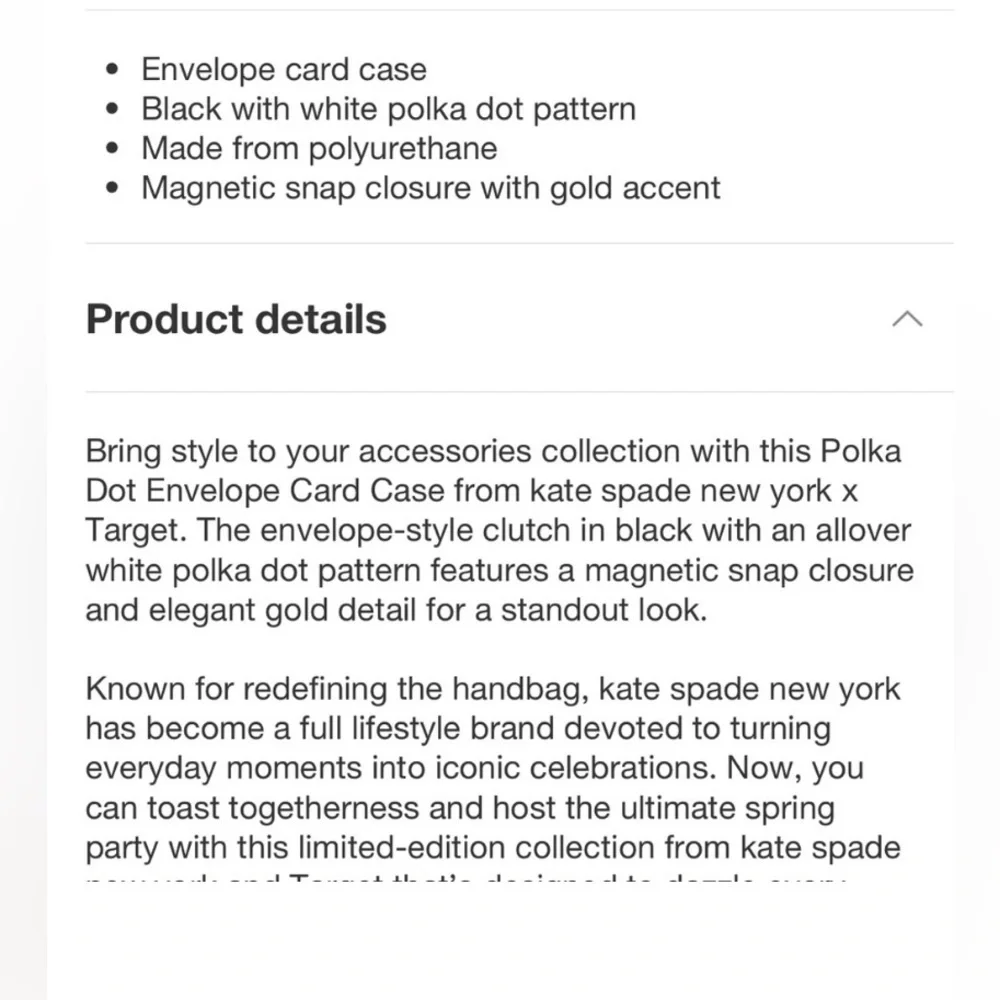Collapse the Product details section chevron

point(907,319)
